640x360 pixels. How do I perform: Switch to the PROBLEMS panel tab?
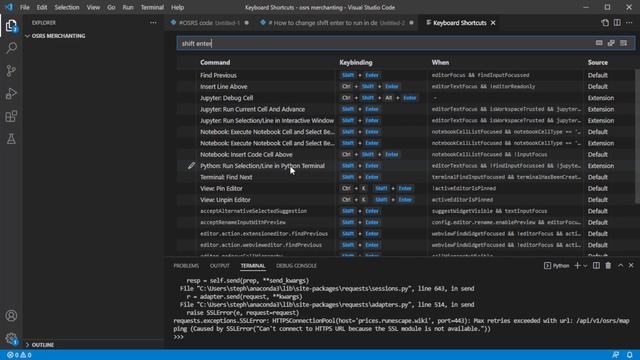(186, 266)
